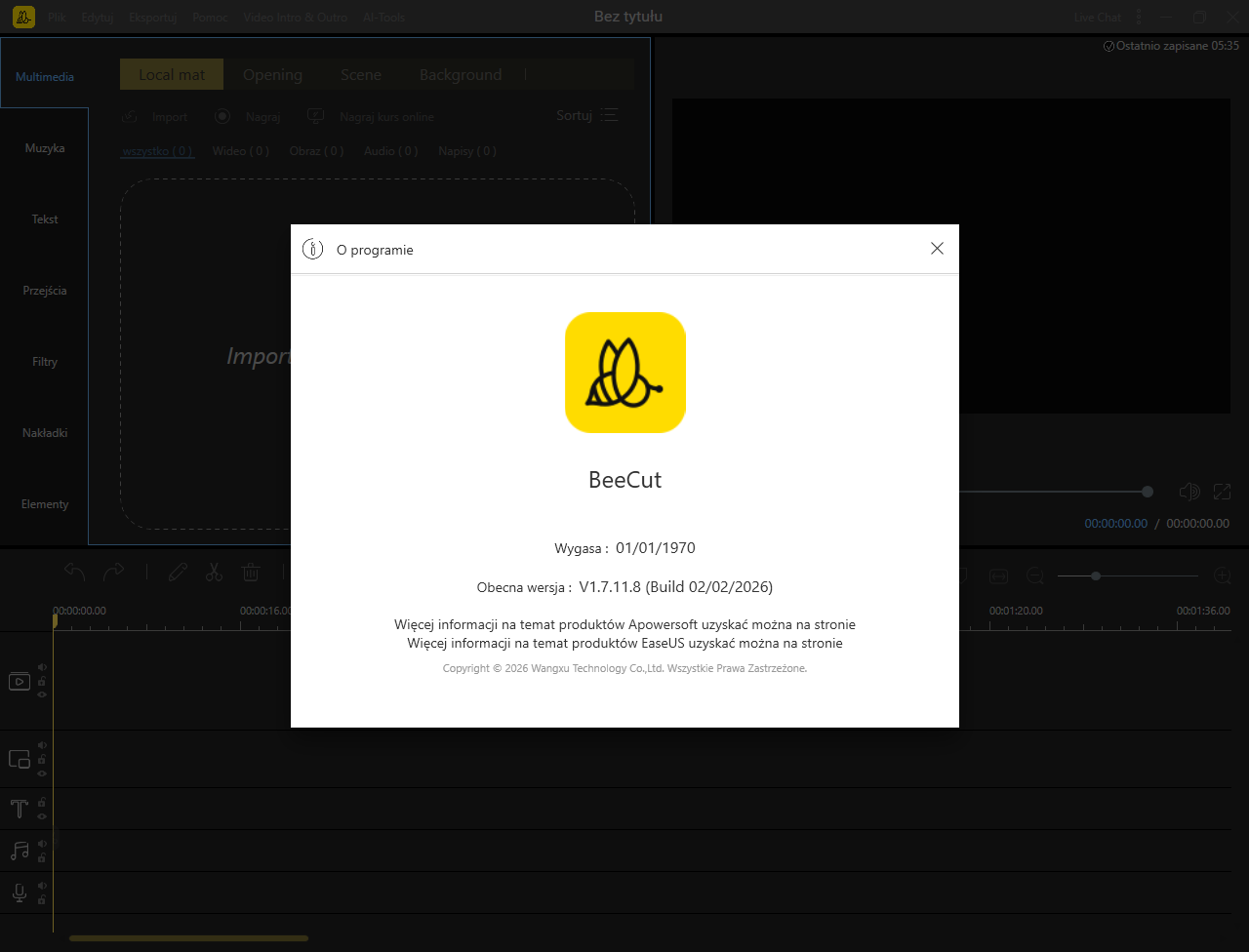Click the timeline playhead marker
The height and width of the screenshot is (952, 1249).
click(55, 620)
